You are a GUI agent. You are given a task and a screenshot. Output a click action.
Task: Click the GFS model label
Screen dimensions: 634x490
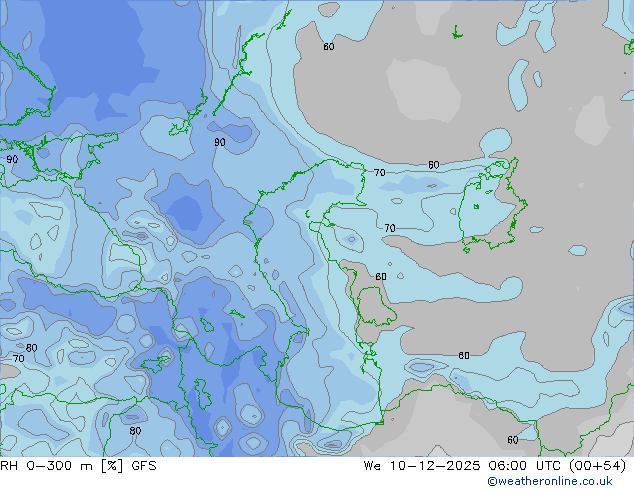click(x=144, y=466)
